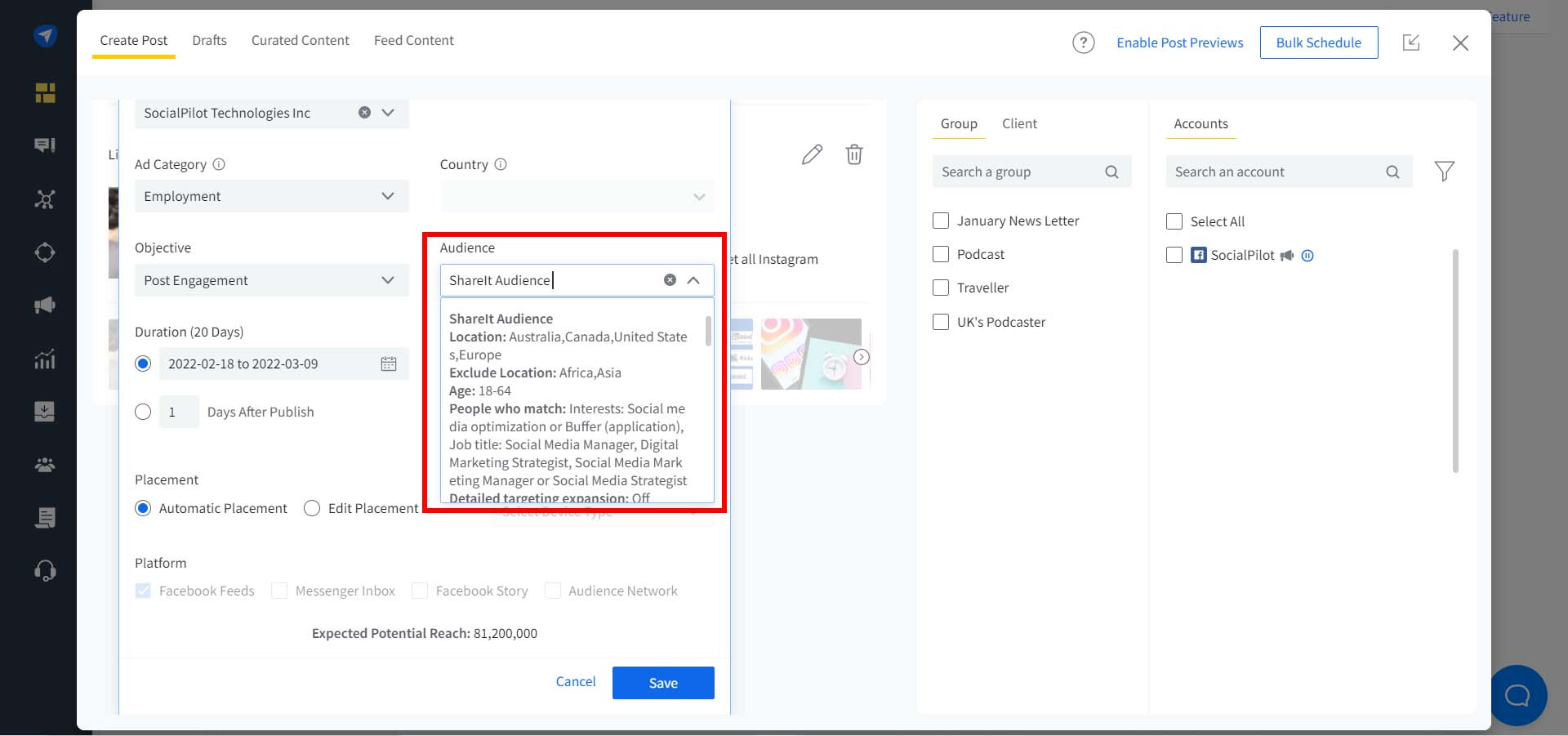Check the January News Letter group
Viewport: 1568px width, 736px height.
click(941, 221)
